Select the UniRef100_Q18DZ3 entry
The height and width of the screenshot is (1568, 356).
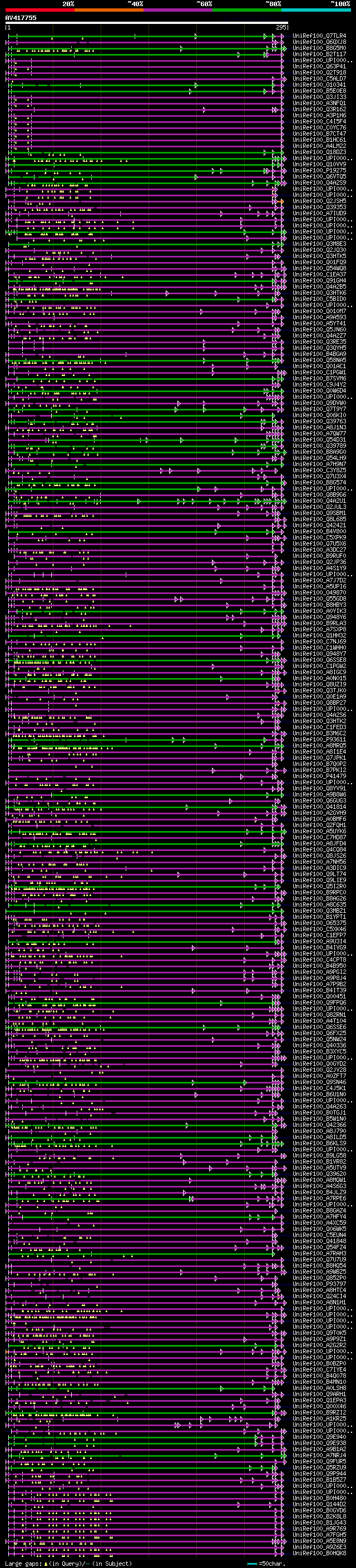click(319, 152)
